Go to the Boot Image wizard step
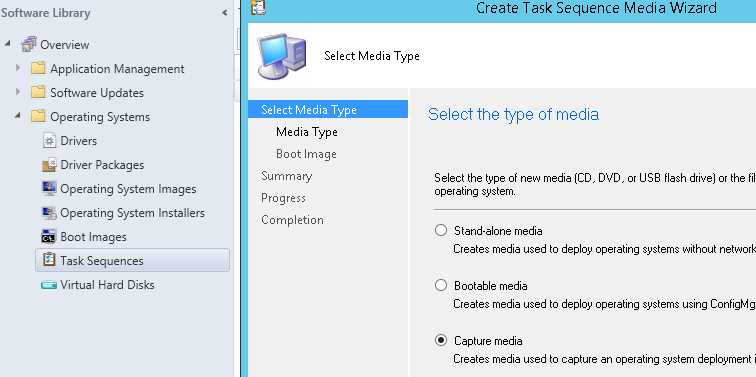 (306, 154)
